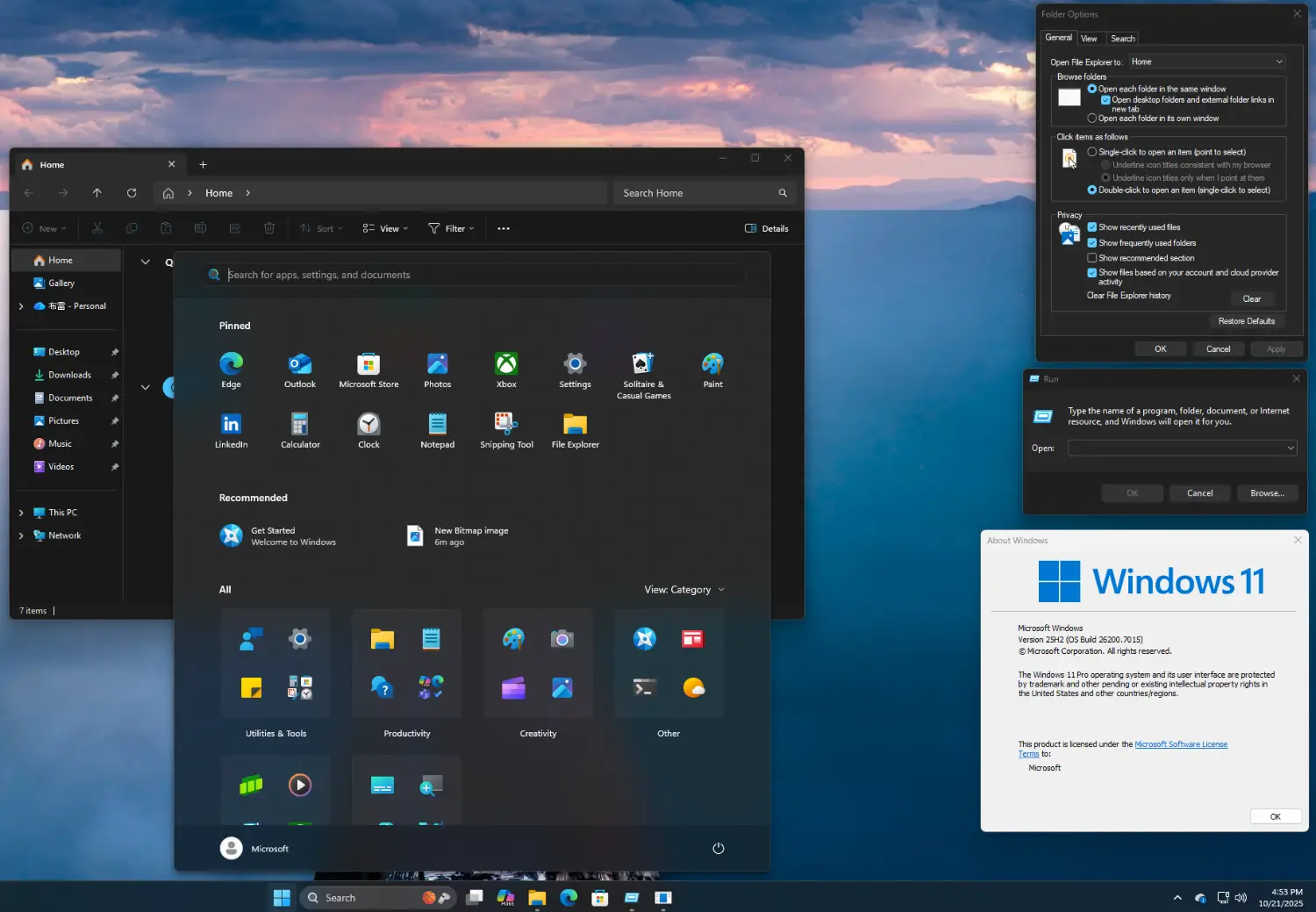Click the Search Home field
This screenshot has height=912, width=1316.
coord(705,193)
